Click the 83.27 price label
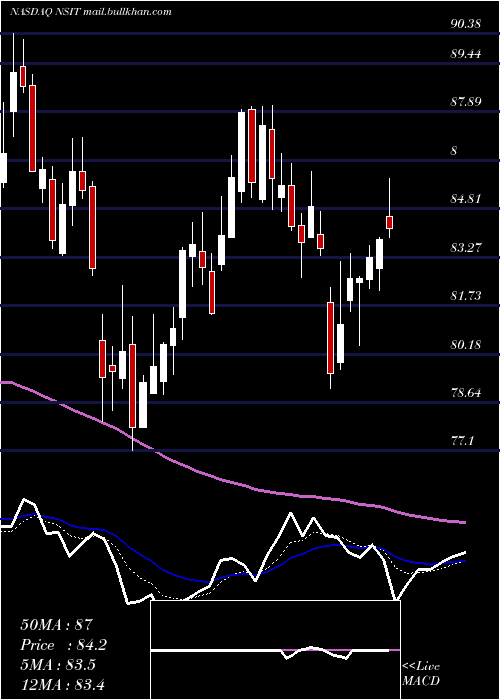500x700 pixels. pyautogui.click(x=466, y=247)
